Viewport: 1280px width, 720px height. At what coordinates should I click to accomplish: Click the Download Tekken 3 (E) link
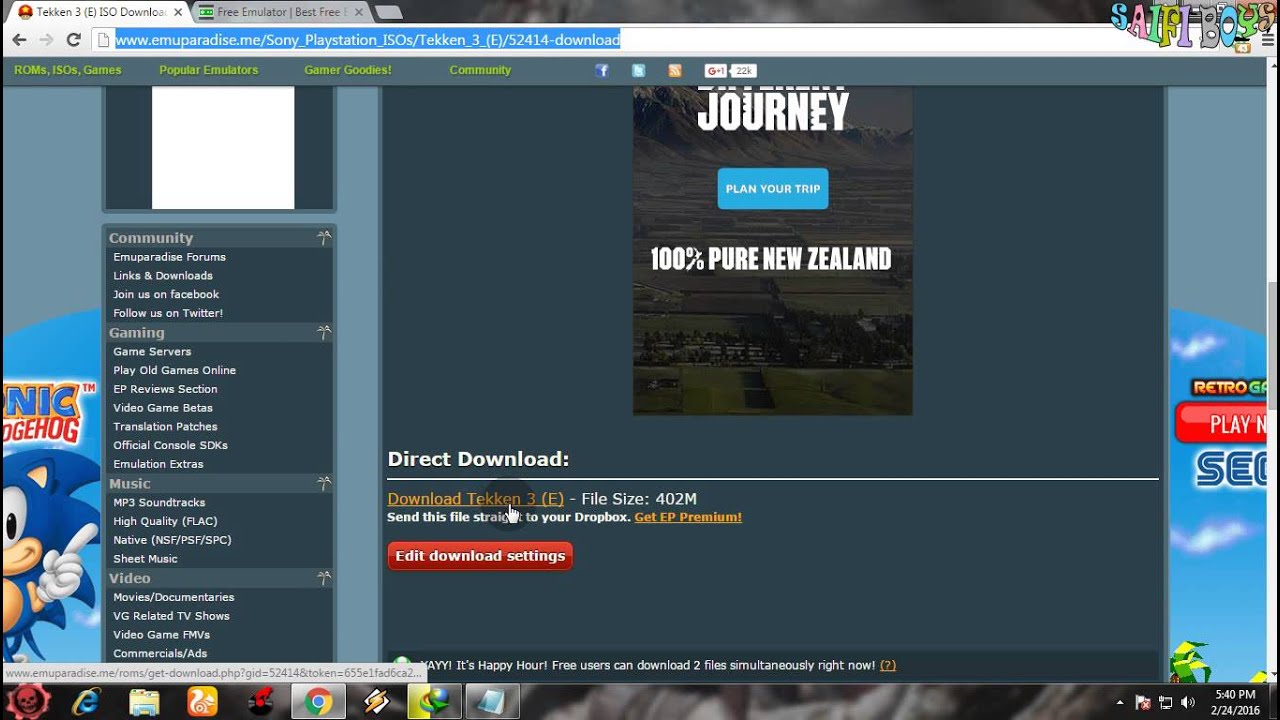pos(476,499)
